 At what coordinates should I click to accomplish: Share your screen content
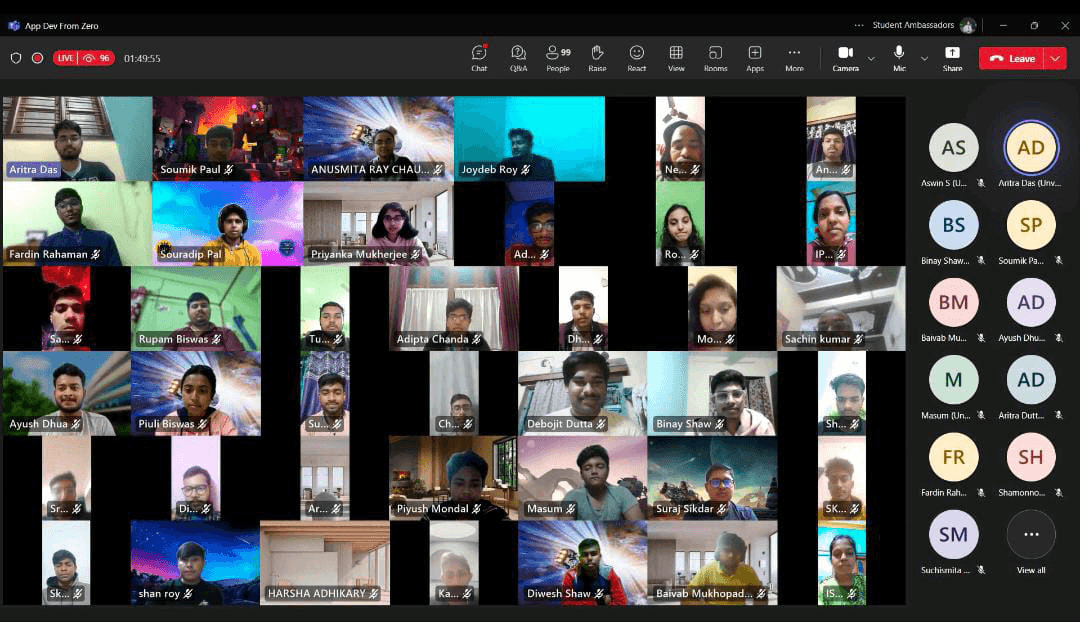[953, 58]
